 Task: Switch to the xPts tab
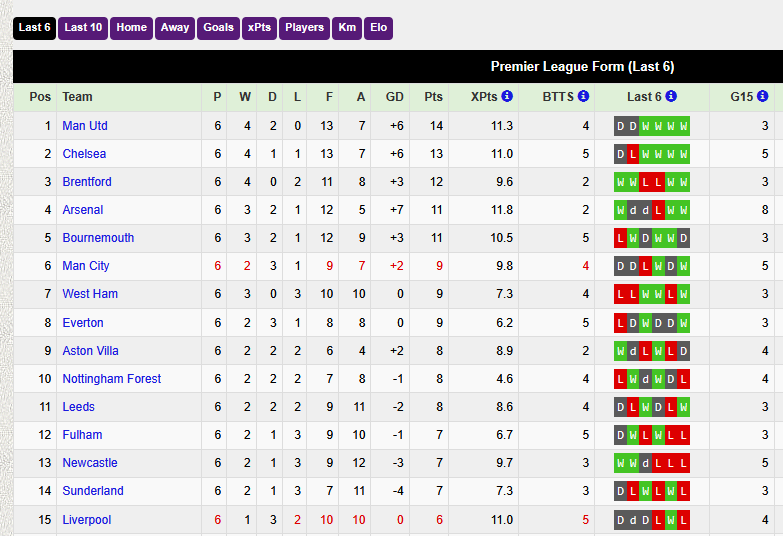click(x=259, y=28)
